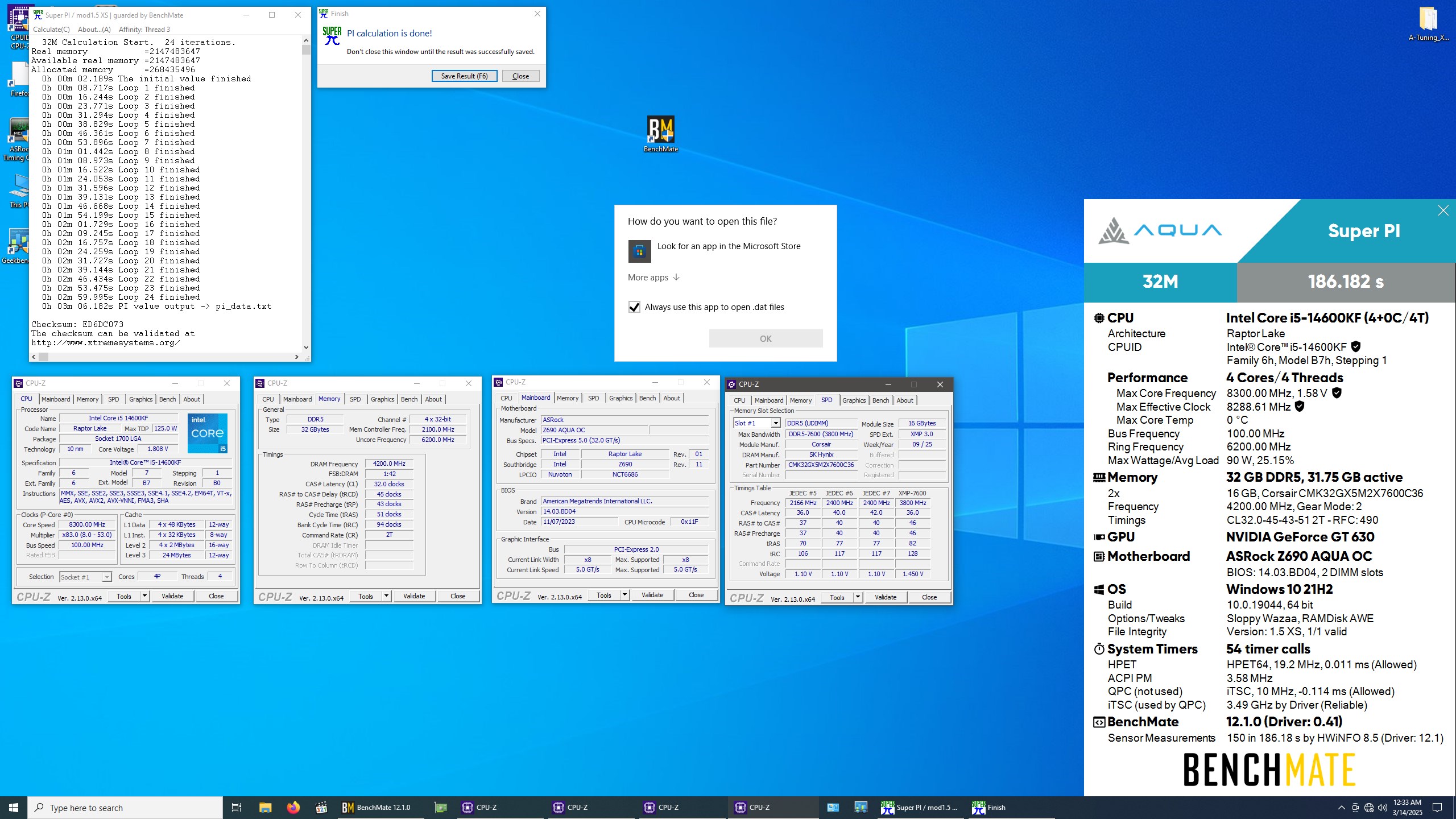Click Tools button in CPU-Z Memory window

[x=366, y=596]
